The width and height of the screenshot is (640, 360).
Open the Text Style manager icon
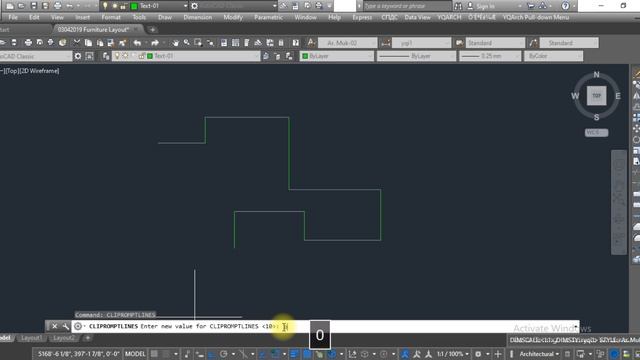(x=311, y=42)
